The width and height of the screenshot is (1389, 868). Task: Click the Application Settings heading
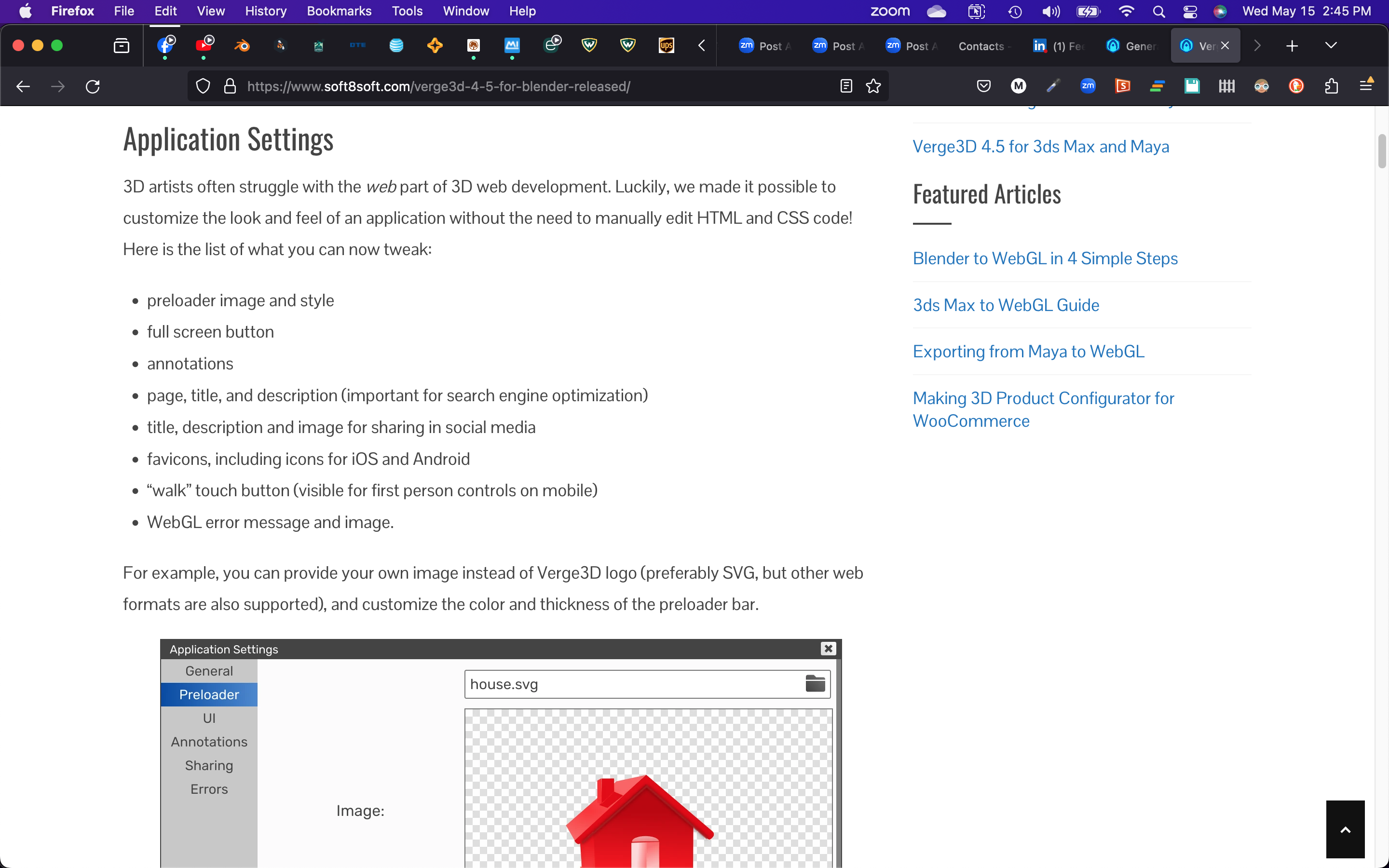[x=228, y=139]
